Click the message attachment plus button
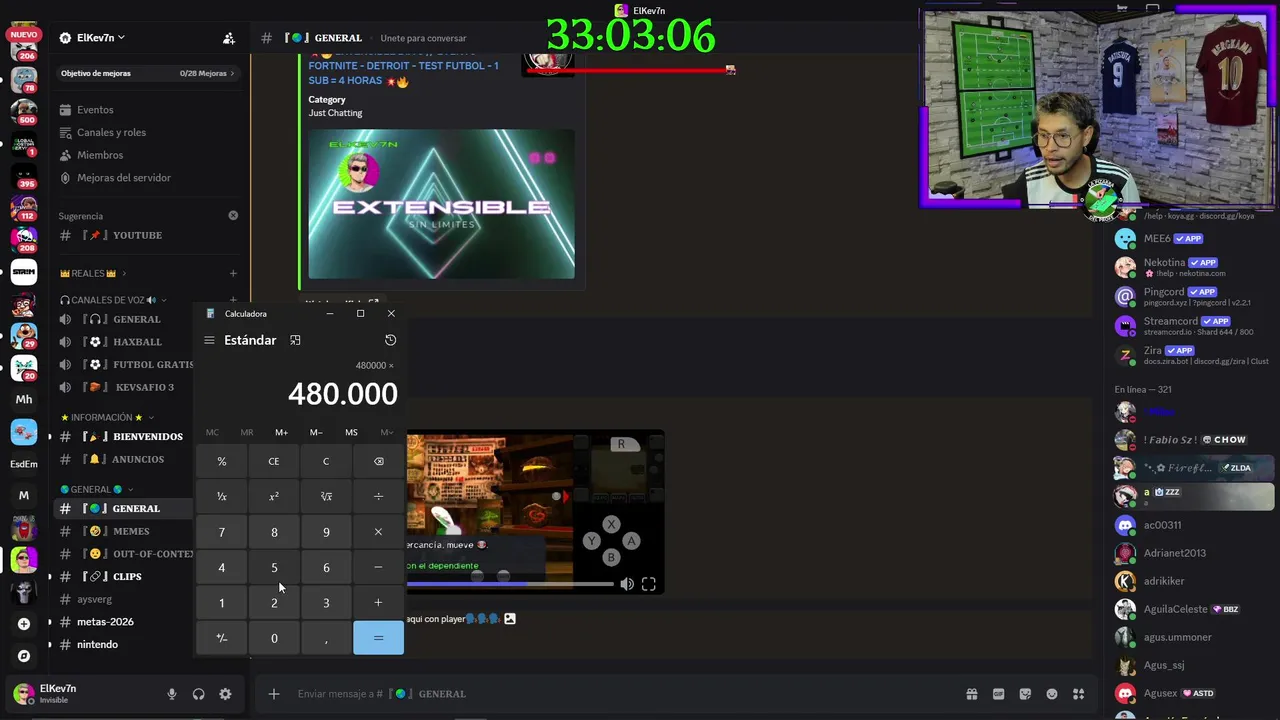 273,694
